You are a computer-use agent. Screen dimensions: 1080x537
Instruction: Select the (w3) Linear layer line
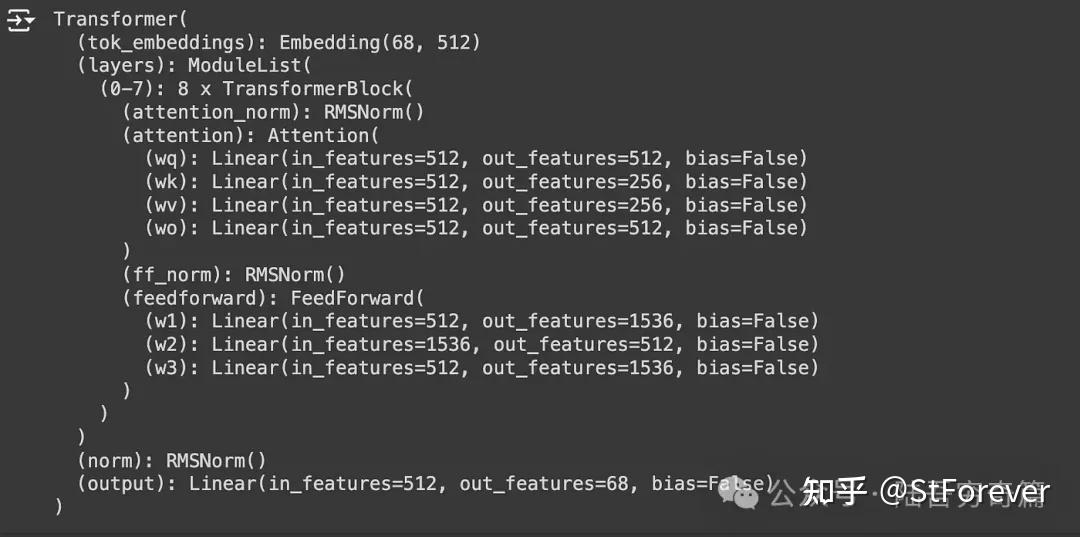pos(482,367)
